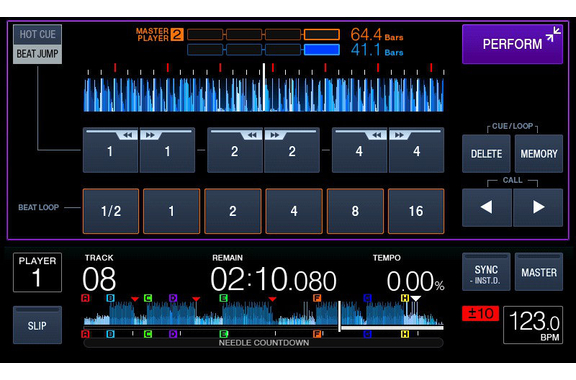Image resolution: width=576 pixels, height=380 pixels.
Task: Click DELETE under Cue/Loop
Action: [486, 154]
